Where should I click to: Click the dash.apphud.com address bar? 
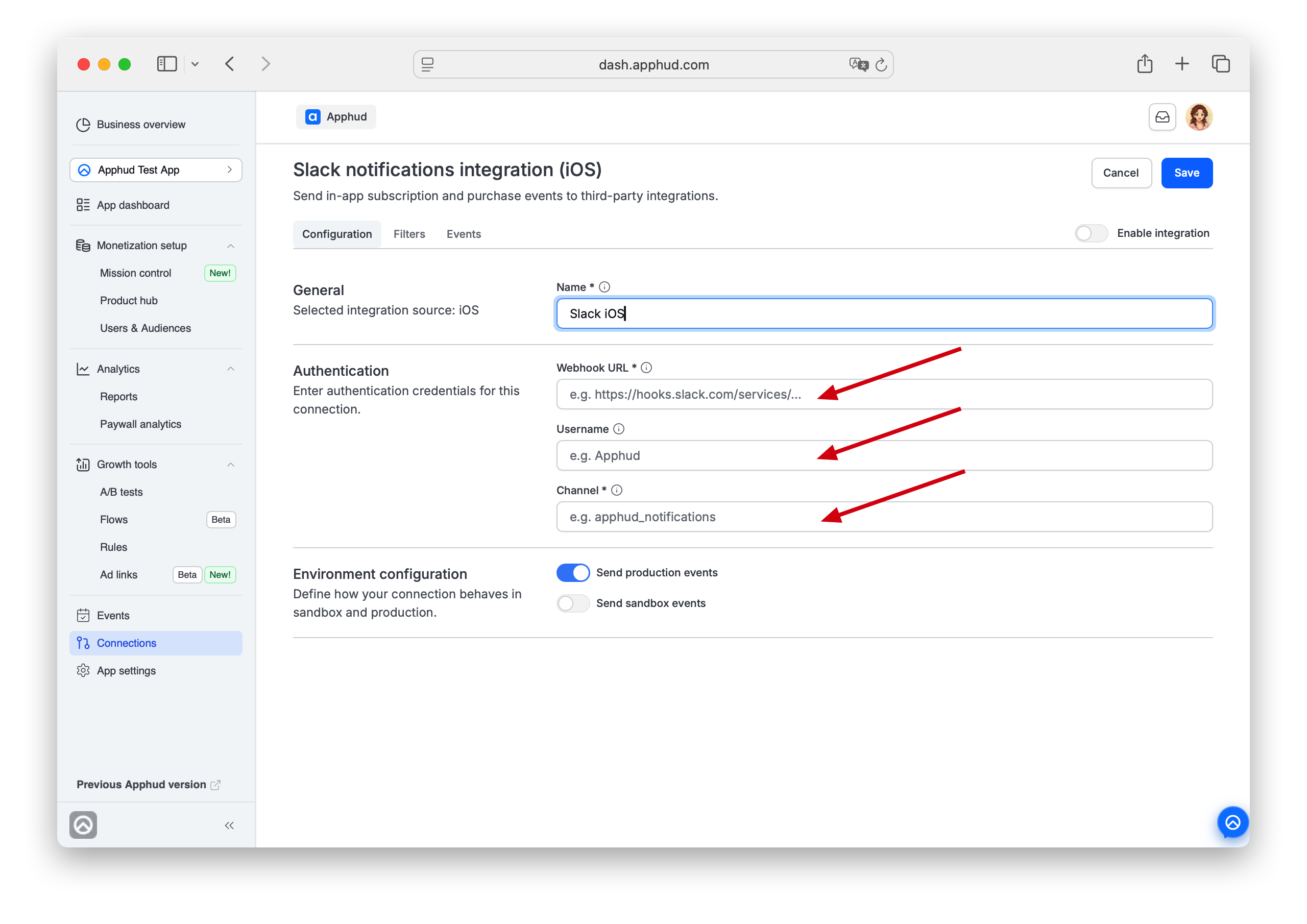coord(653,64)
